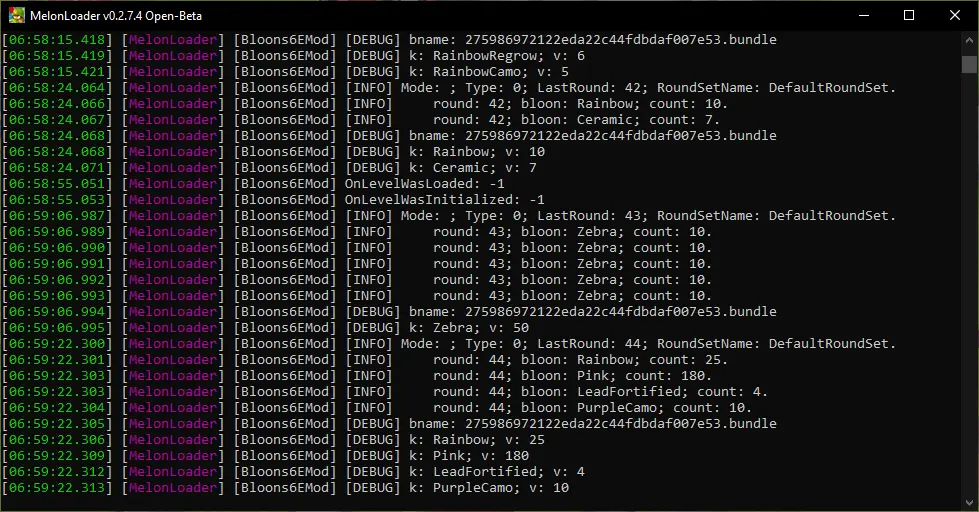Viewport: 979px width, 512px height.
Task: Click the vertical scrollbar thumb
Action: 969,64
